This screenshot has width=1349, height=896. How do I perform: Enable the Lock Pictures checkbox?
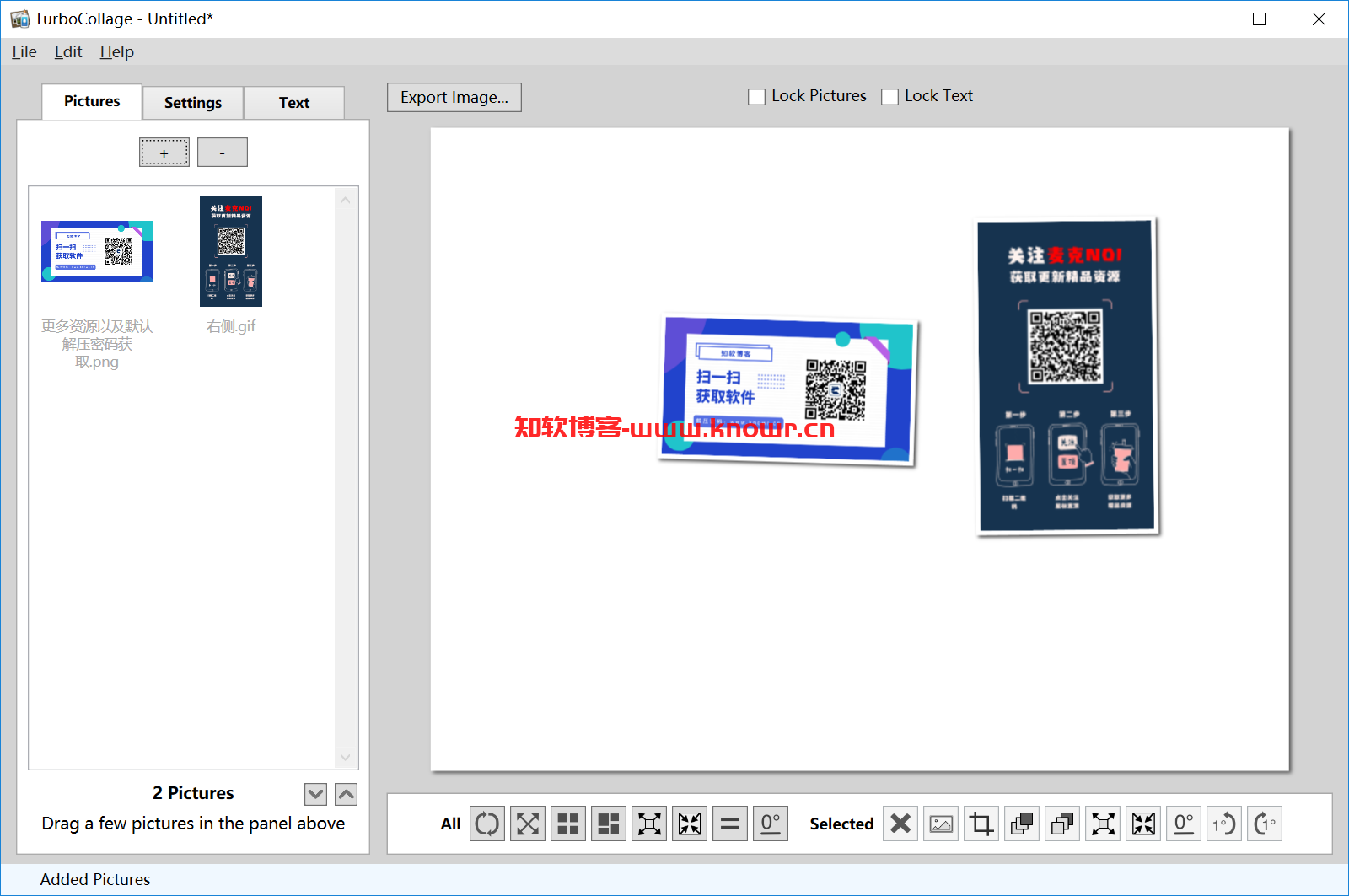pos(756,97)
